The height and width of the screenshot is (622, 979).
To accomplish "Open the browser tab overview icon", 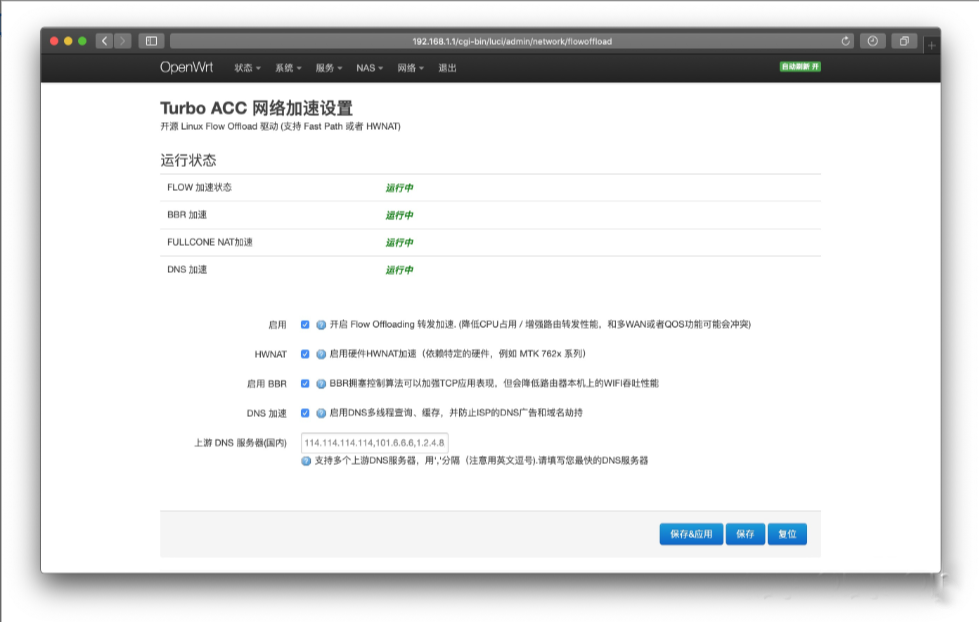I will 905,41.
